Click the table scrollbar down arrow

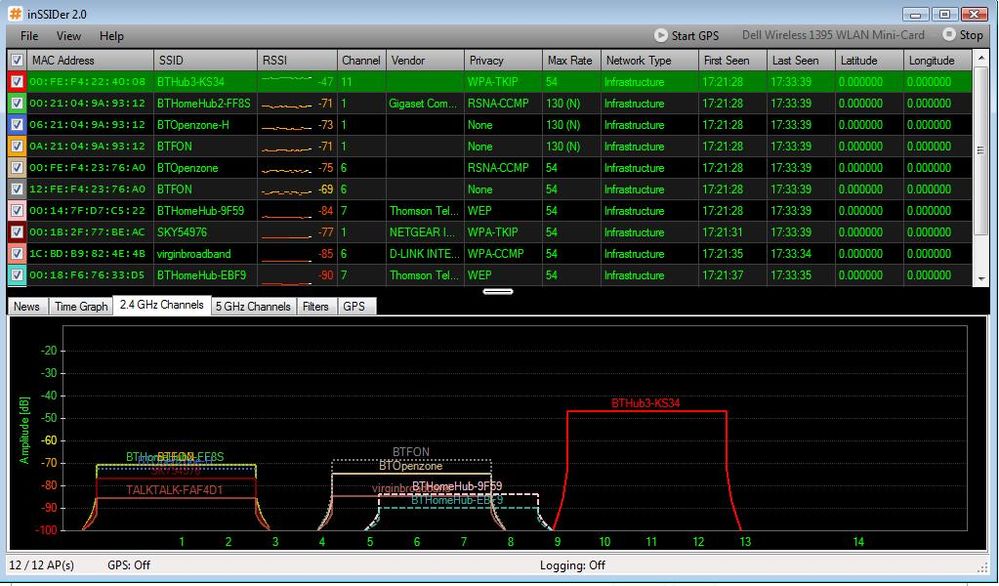pyautogui.click(x=980, y=279)
